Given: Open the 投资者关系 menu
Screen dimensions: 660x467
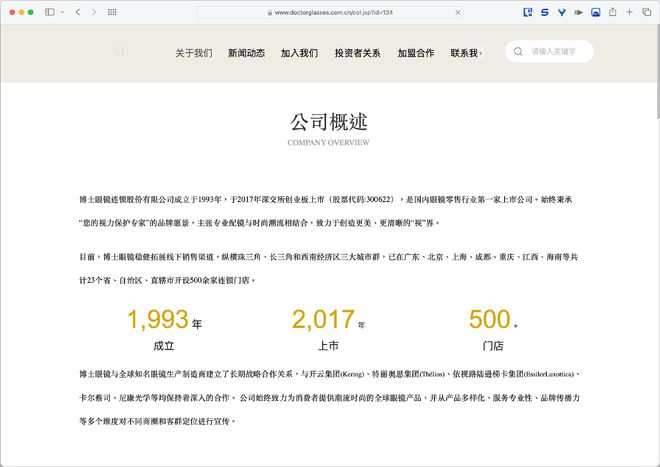Looking at the screenshot, I should tap(357, 53).
